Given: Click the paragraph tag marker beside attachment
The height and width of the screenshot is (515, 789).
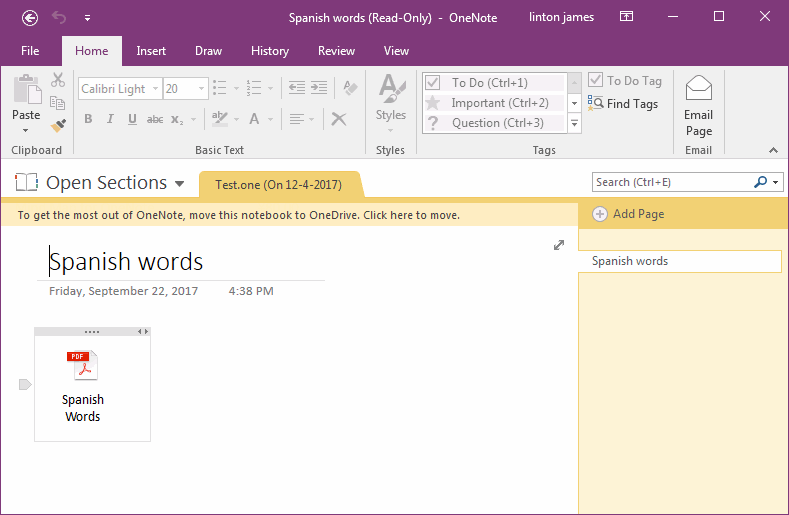Looking at the screenshot, I should [x=25, y=385].
